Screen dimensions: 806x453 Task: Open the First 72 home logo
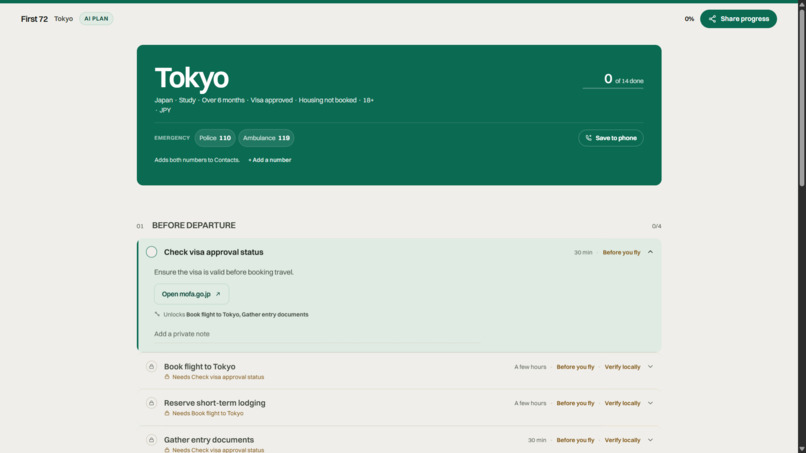coord(34,19)
